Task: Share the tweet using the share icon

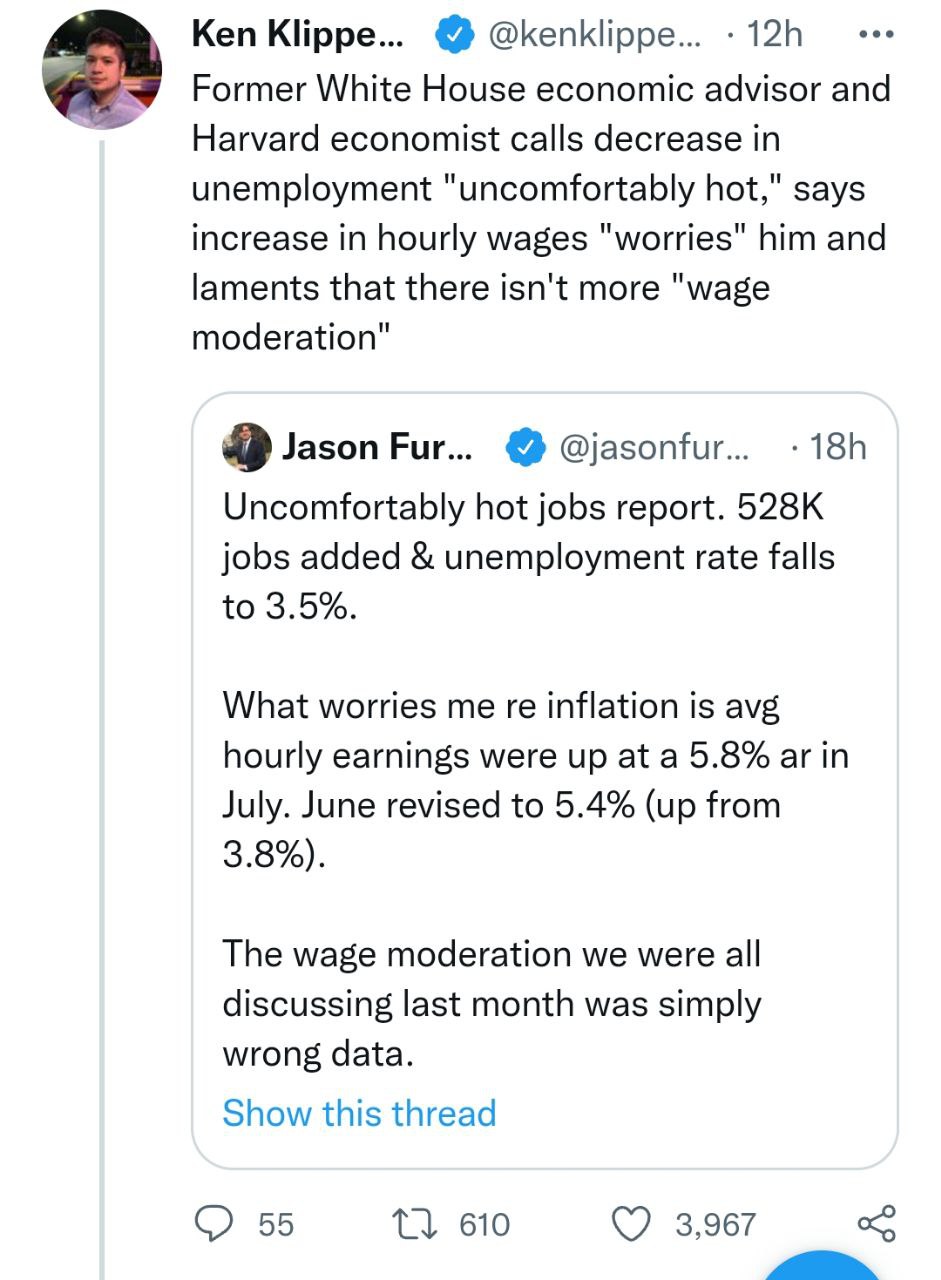Action: coord(876,1224)
